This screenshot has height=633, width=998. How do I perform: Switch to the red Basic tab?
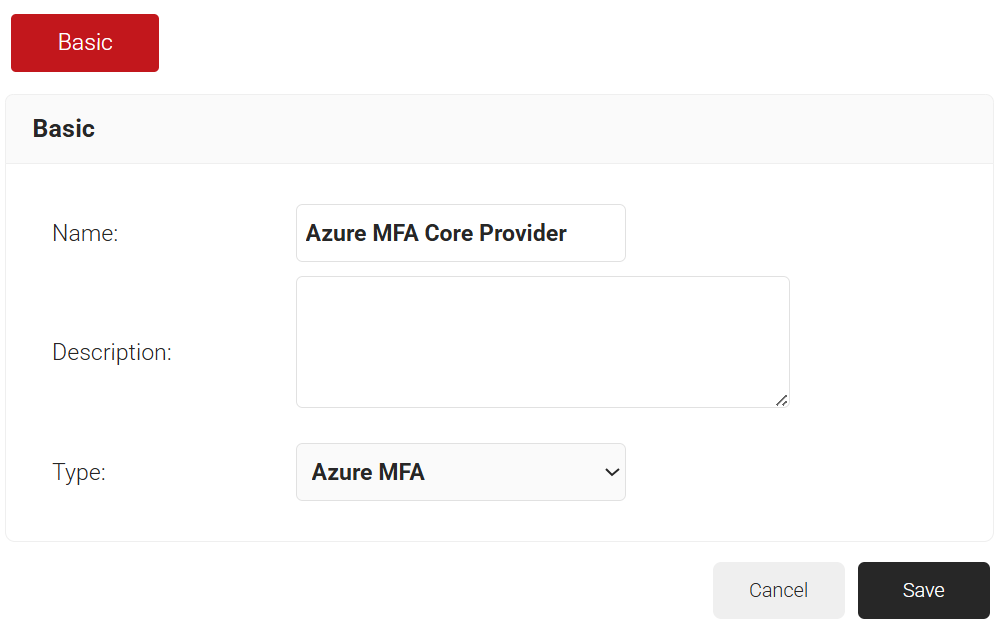pyautogui.click(x=85, y=43)
